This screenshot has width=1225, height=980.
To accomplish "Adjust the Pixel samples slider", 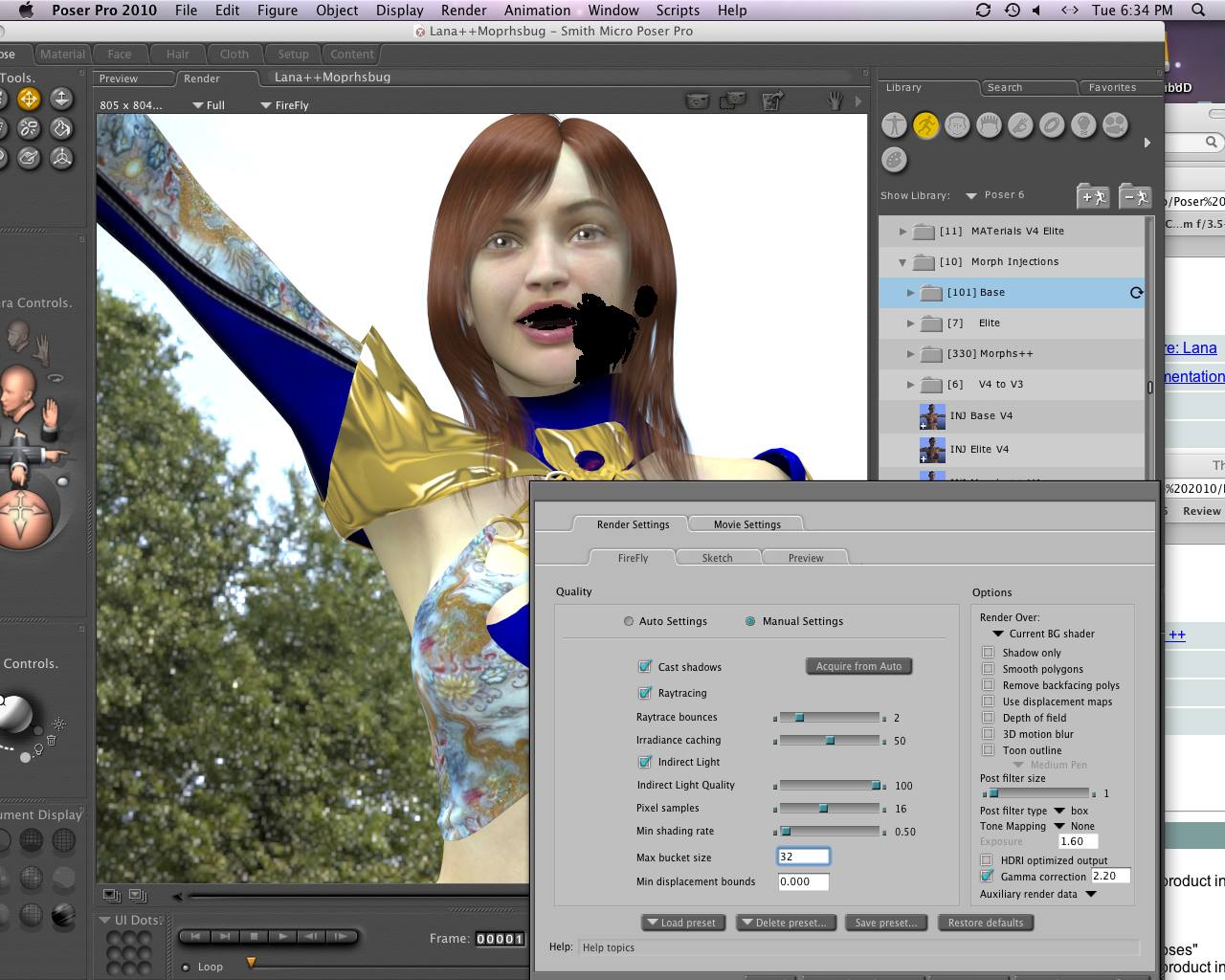I will click(x=822, y=809).
